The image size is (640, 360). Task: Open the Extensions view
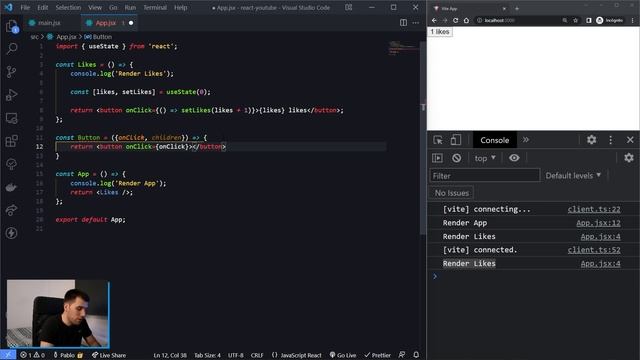coord(12,141)
